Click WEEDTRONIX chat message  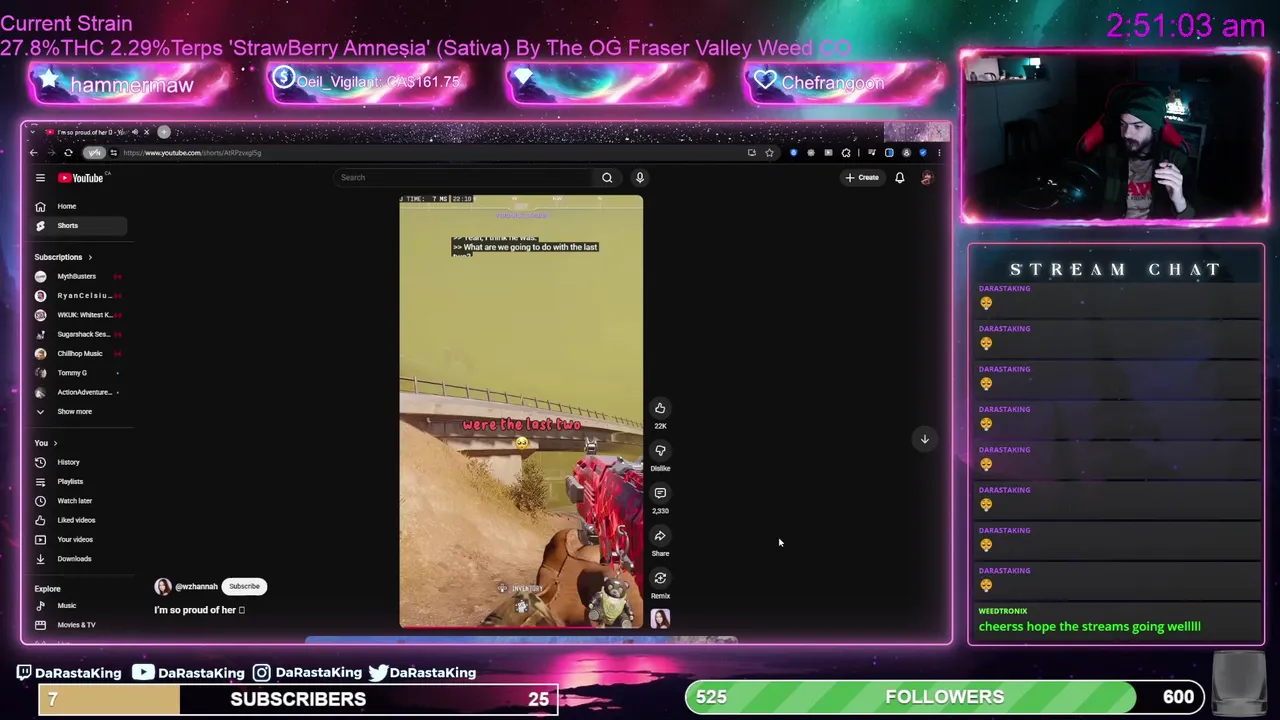[x=1089, y=627]
